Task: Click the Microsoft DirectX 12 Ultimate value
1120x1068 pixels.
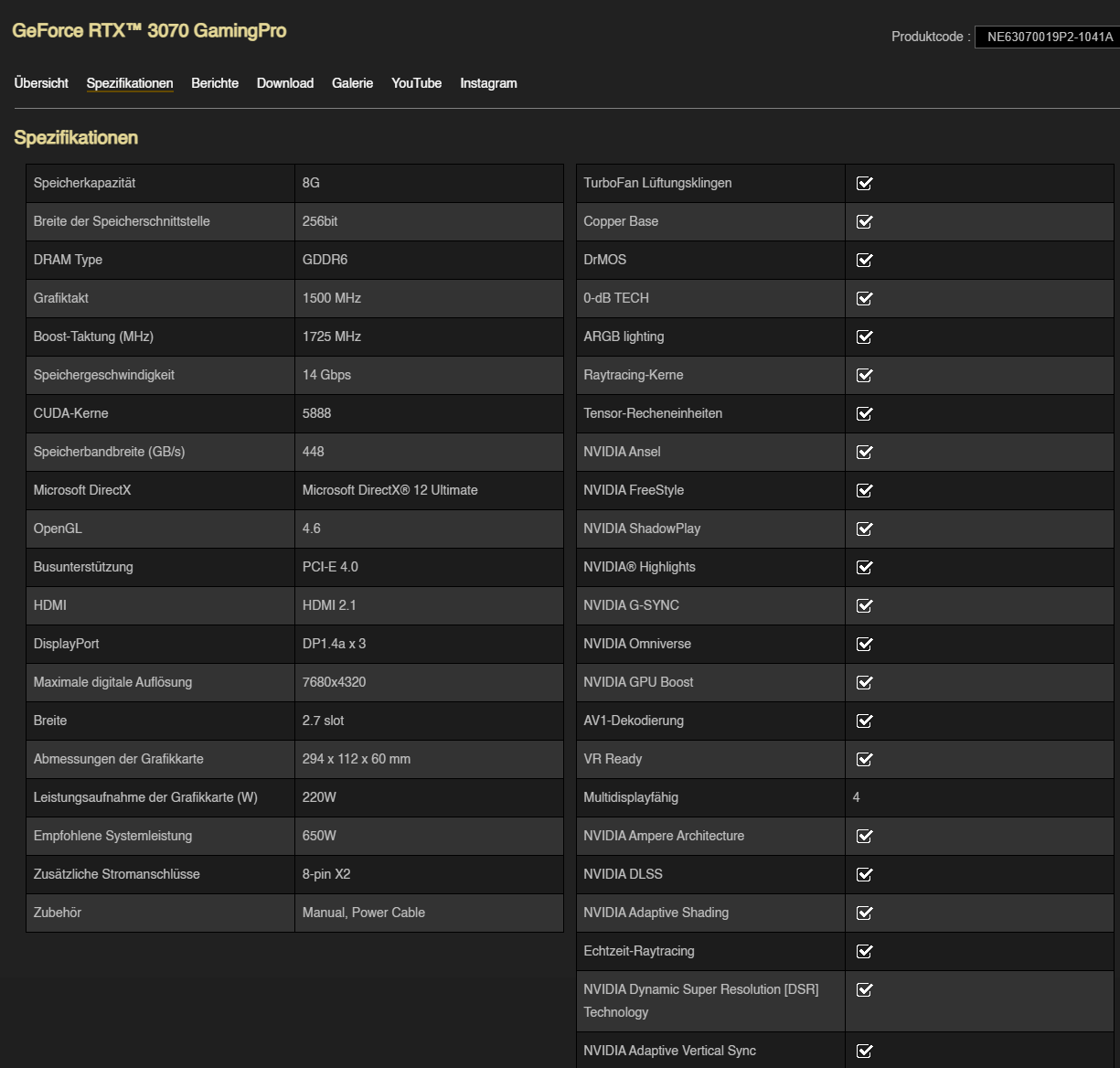Action: (x=390, y=490)
